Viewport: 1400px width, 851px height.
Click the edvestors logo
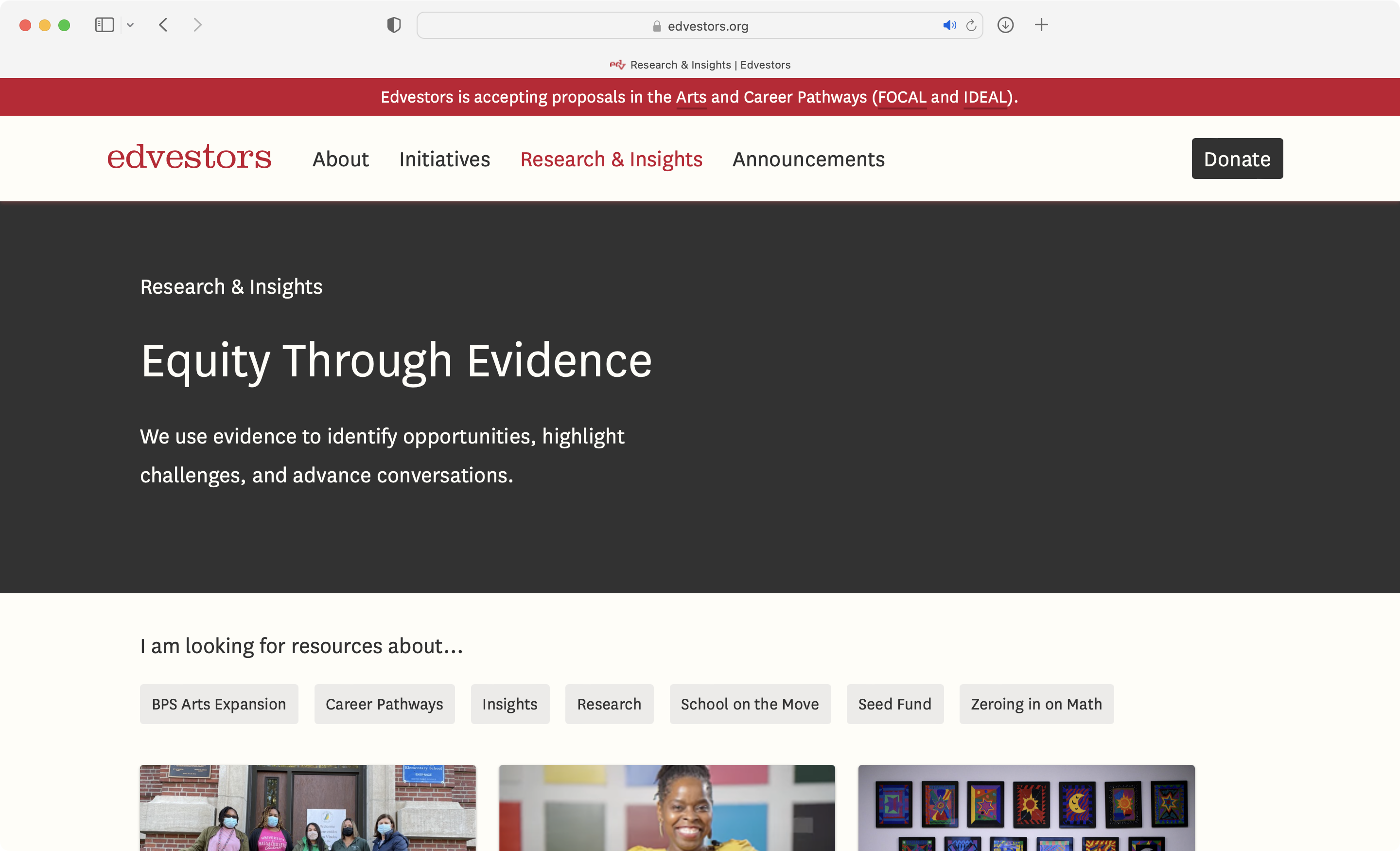[189, 157]
